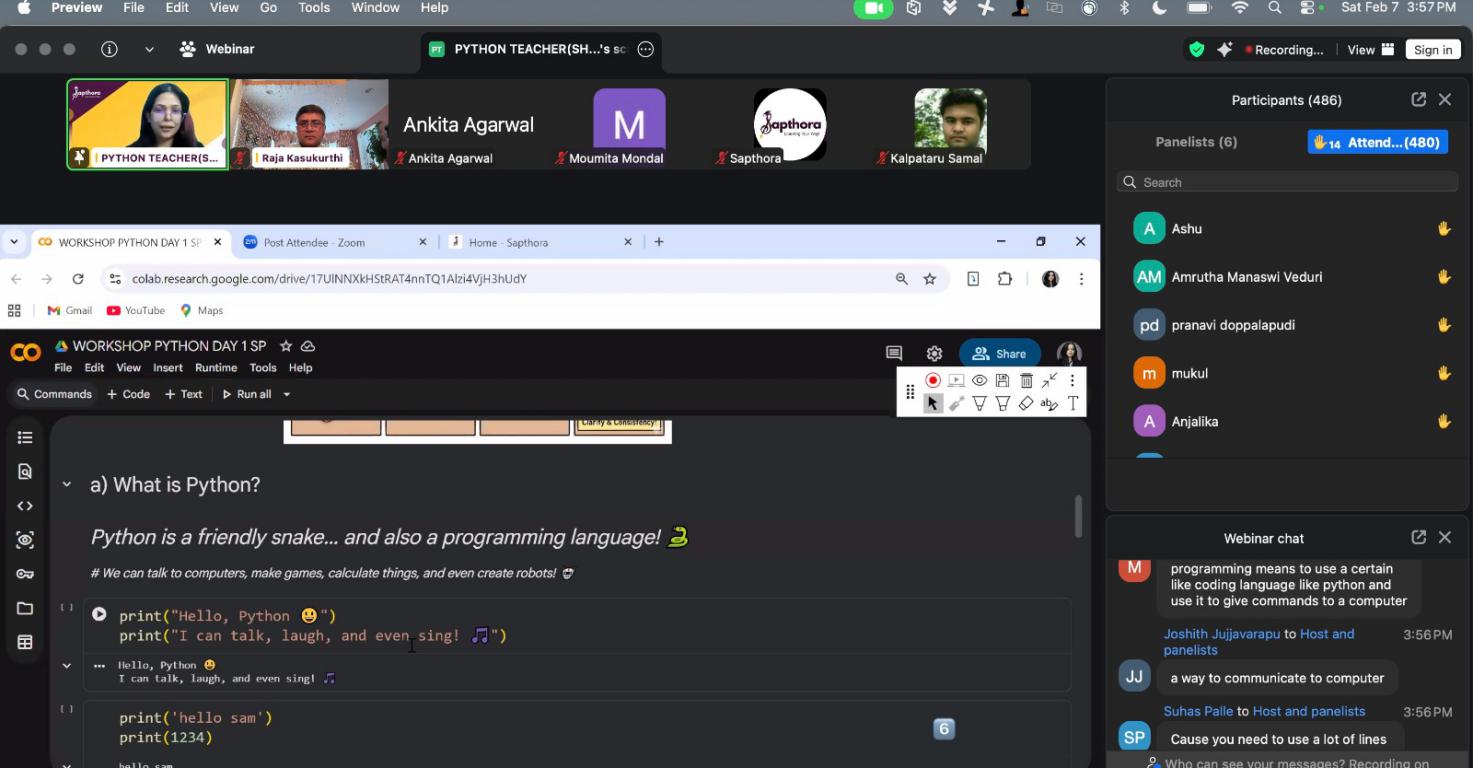Open the Run all dropdown arrow

(287, 394)
